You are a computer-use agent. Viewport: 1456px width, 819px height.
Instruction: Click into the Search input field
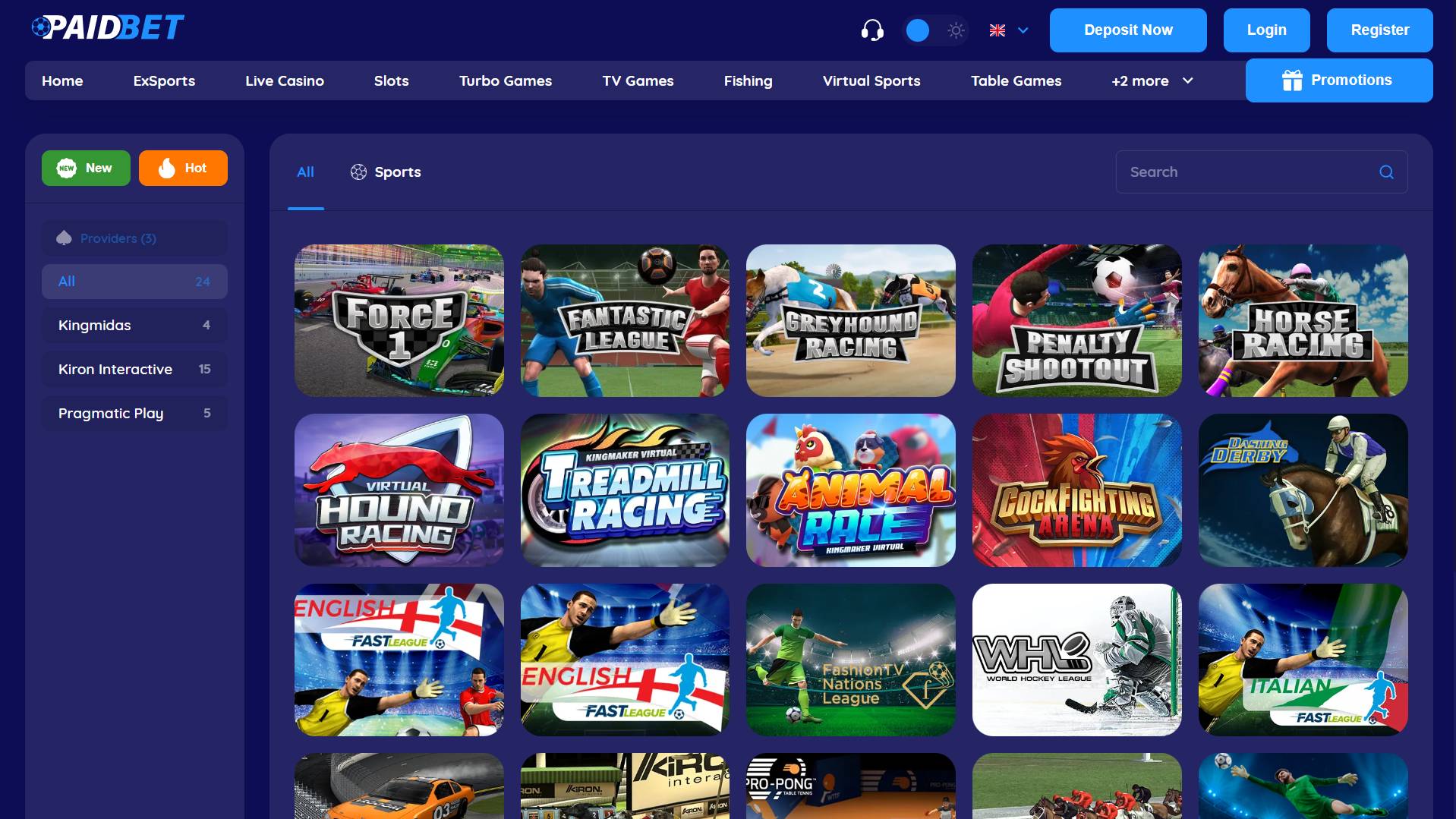coord(1245,172)
